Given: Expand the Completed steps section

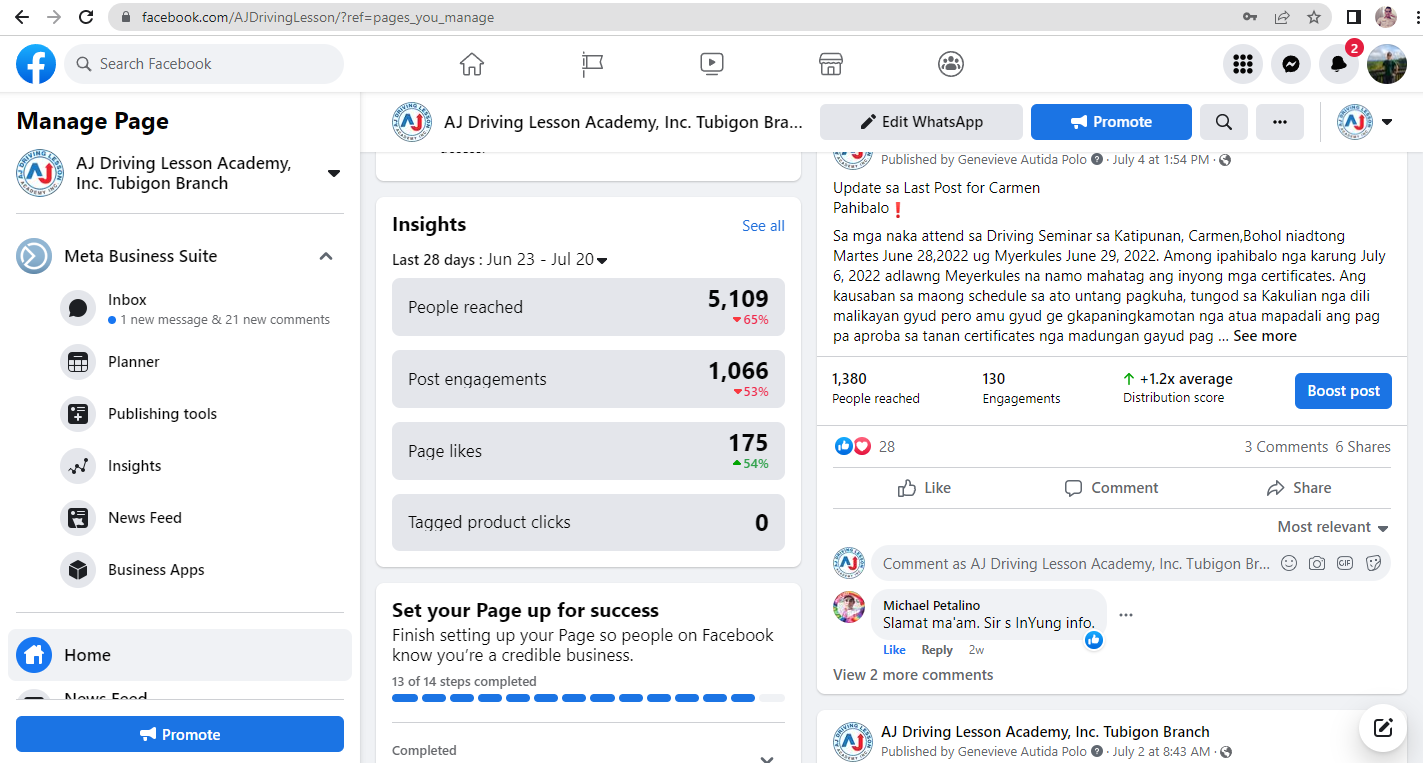Looking at the screenshot, I should (x=767, y=758).
